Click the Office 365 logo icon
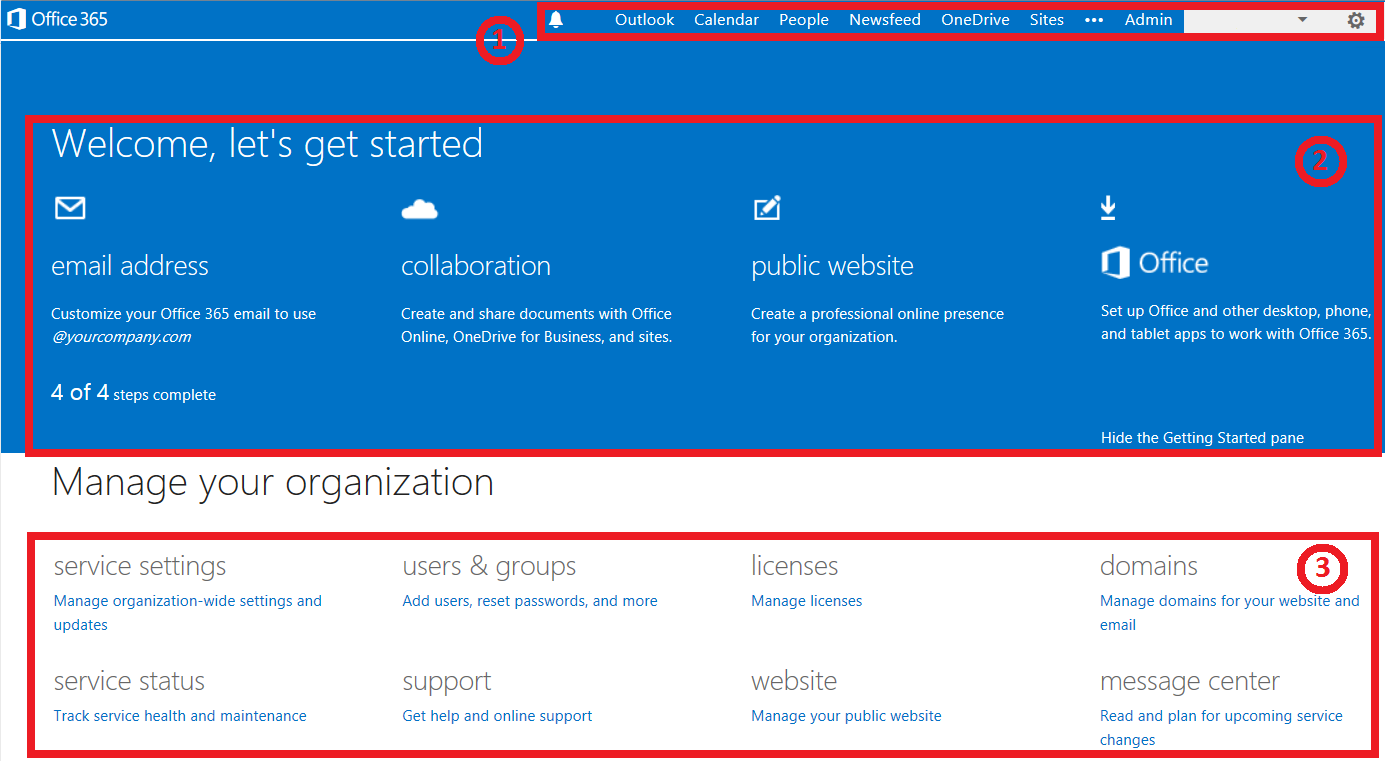Image resolution: width=1385 pixels, height=761 pixels. coord(16,19)
